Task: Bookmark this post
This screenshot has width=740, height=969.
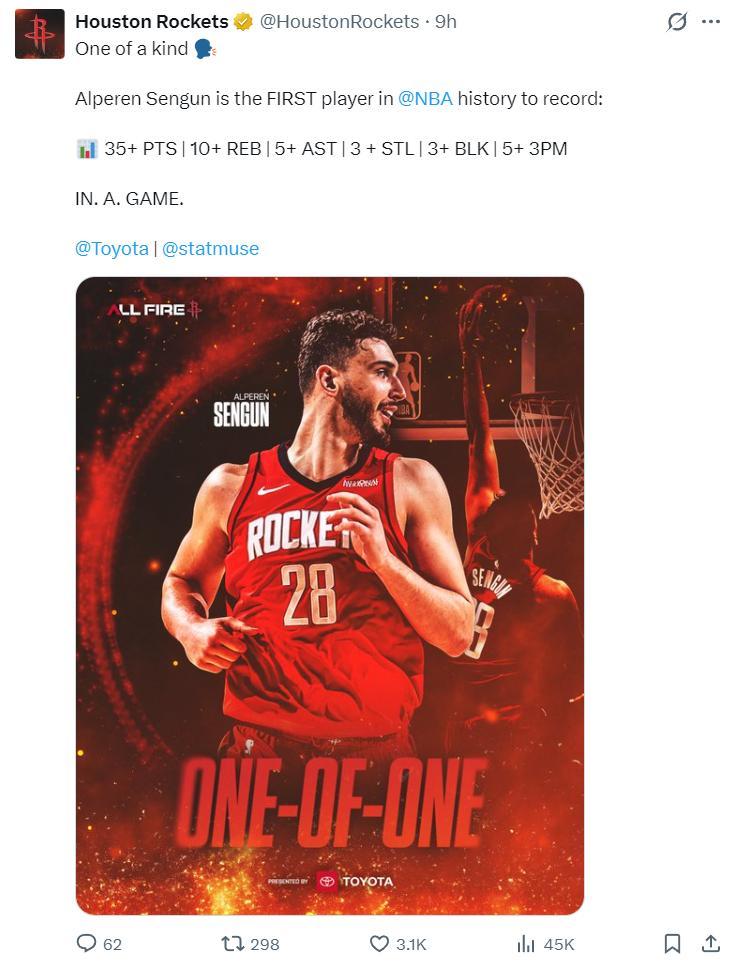Action: (672, 944)
